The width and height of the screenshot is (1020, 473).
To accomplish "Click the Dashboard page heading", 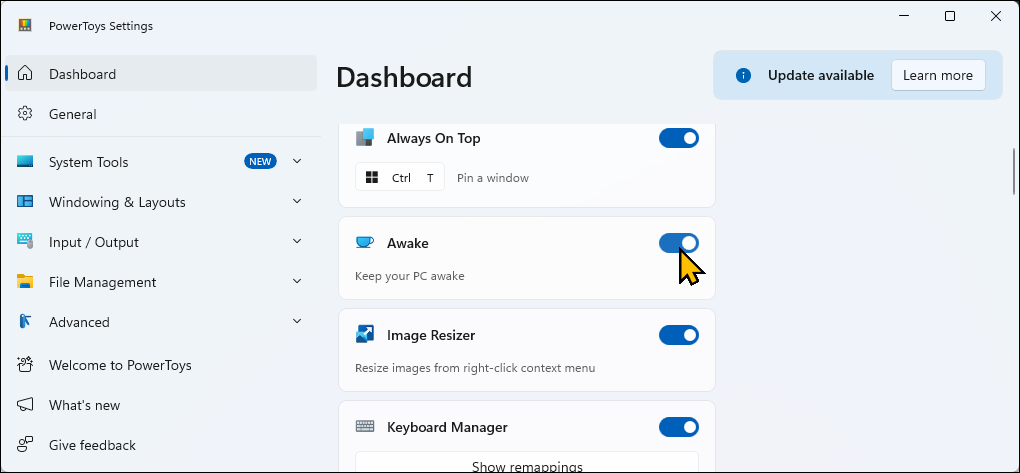I will coord(404,77).
